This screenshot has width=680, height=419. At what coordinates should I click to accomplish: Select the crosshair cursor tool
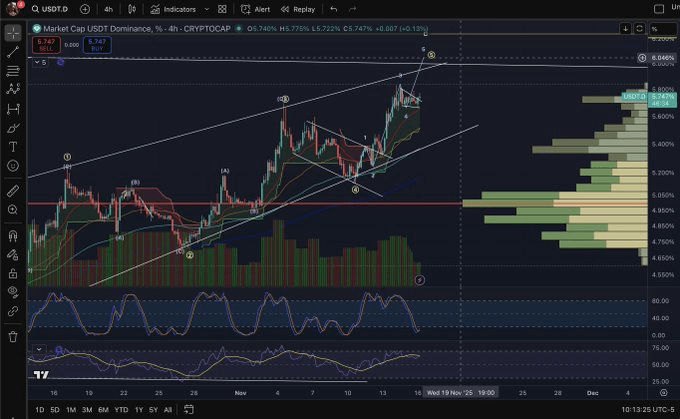click(x=12, y=33)
